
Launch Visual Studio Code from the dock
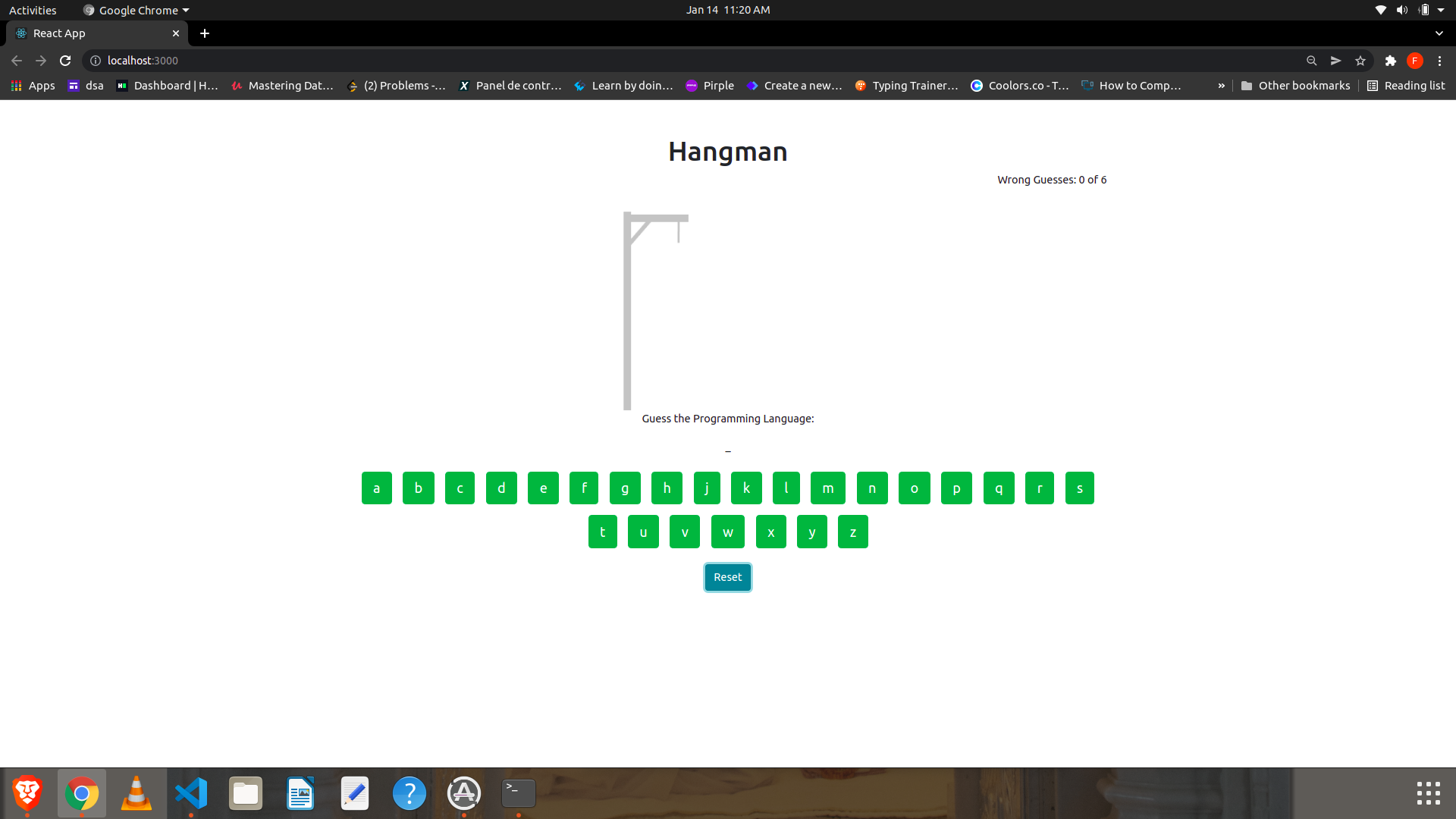191,793
